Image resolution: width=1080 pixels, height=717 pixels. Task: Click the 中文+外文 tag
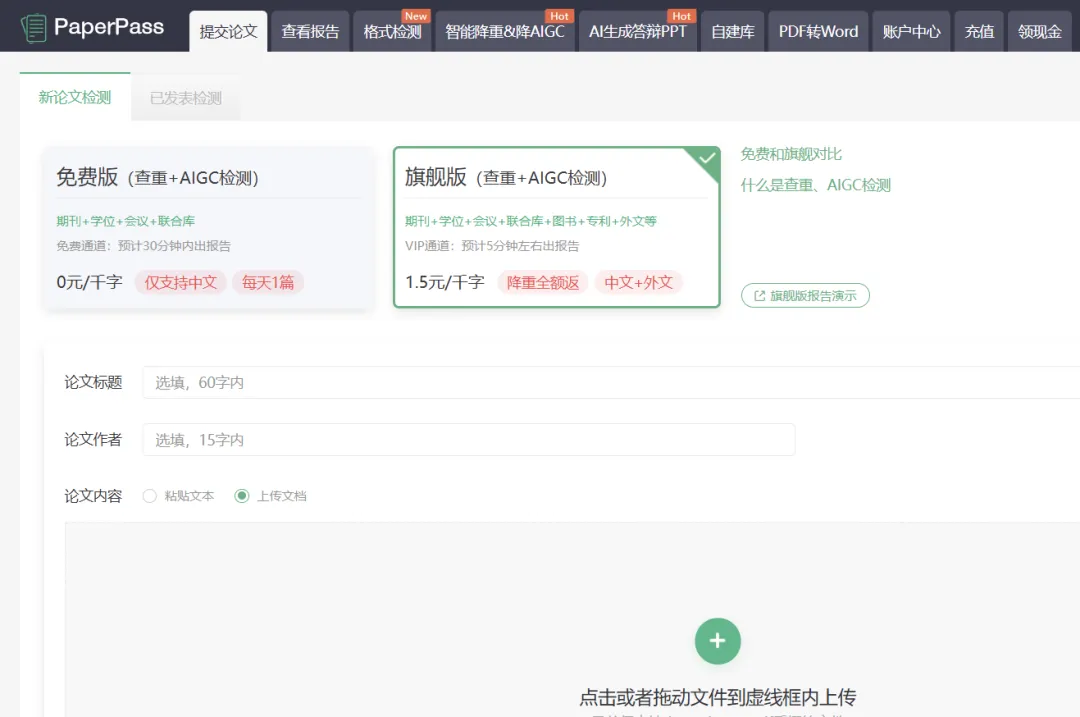click(638, 282)
